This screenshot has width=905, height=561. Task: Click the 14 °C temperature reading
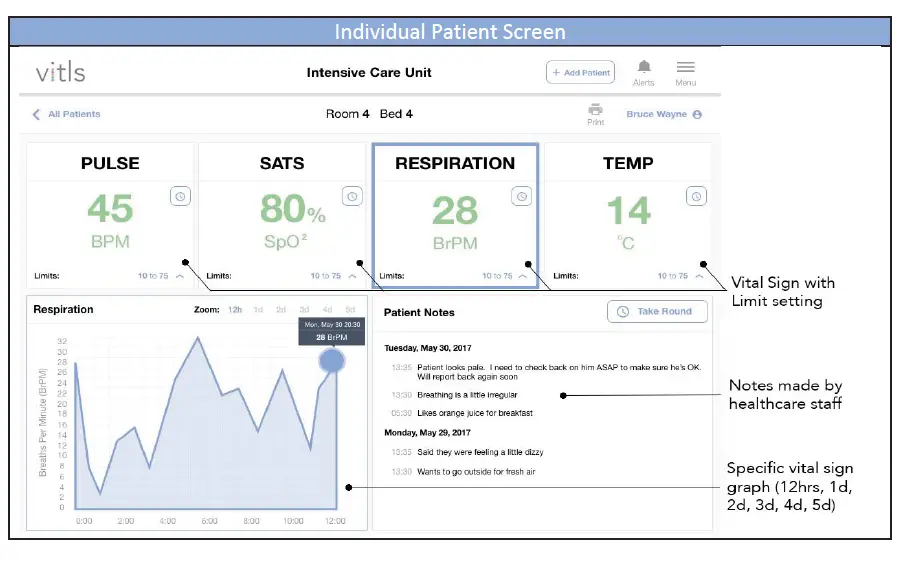tap(628, 222)
